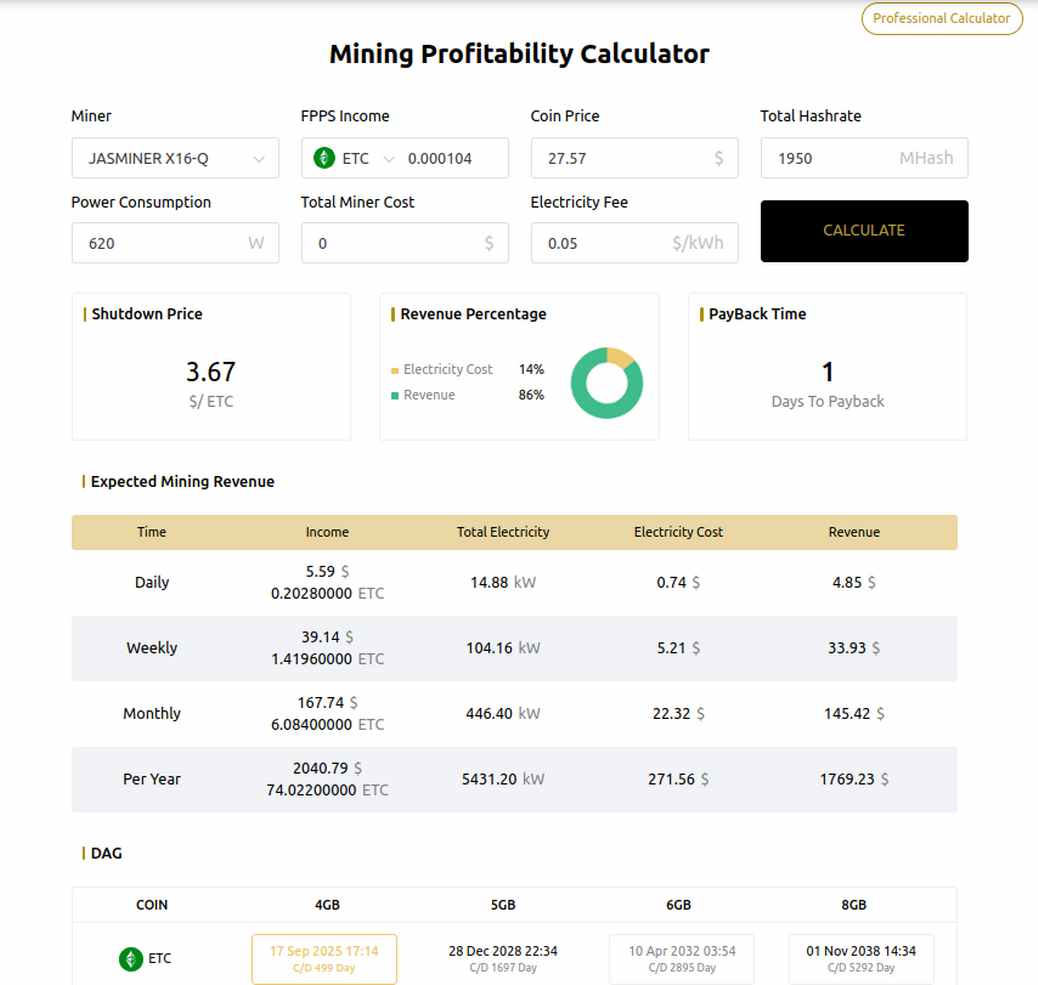Click the green ETC coin icon in FPPS Income

(x=324, y=158)
